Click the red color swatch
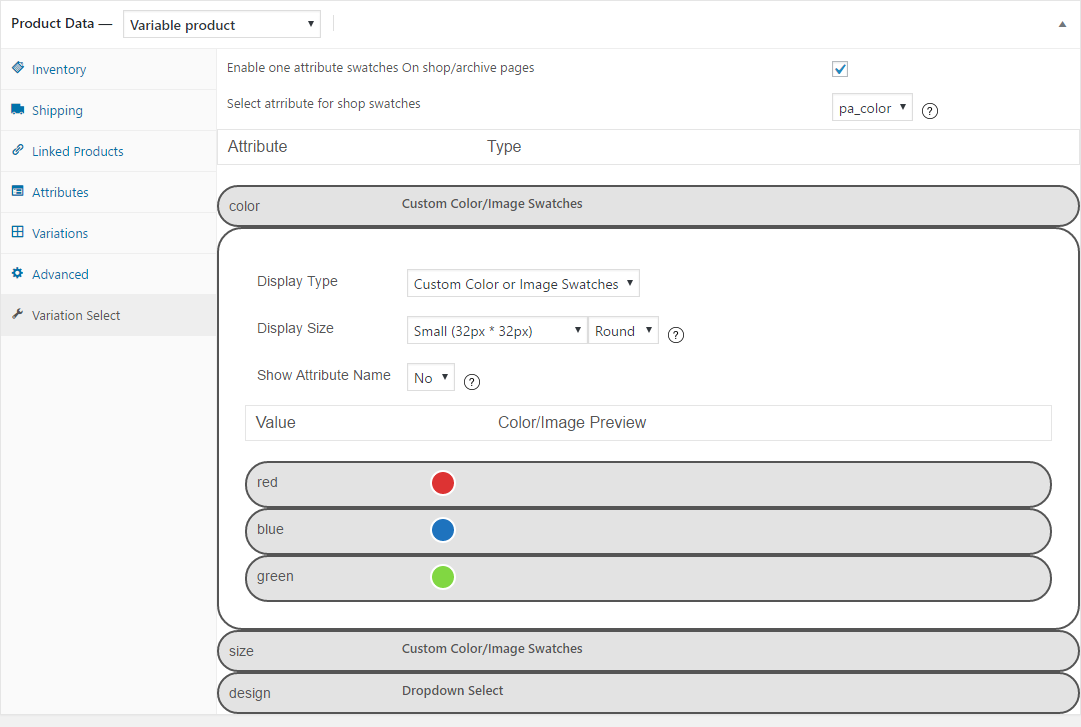1081x727 pixels. coord(443,483)
